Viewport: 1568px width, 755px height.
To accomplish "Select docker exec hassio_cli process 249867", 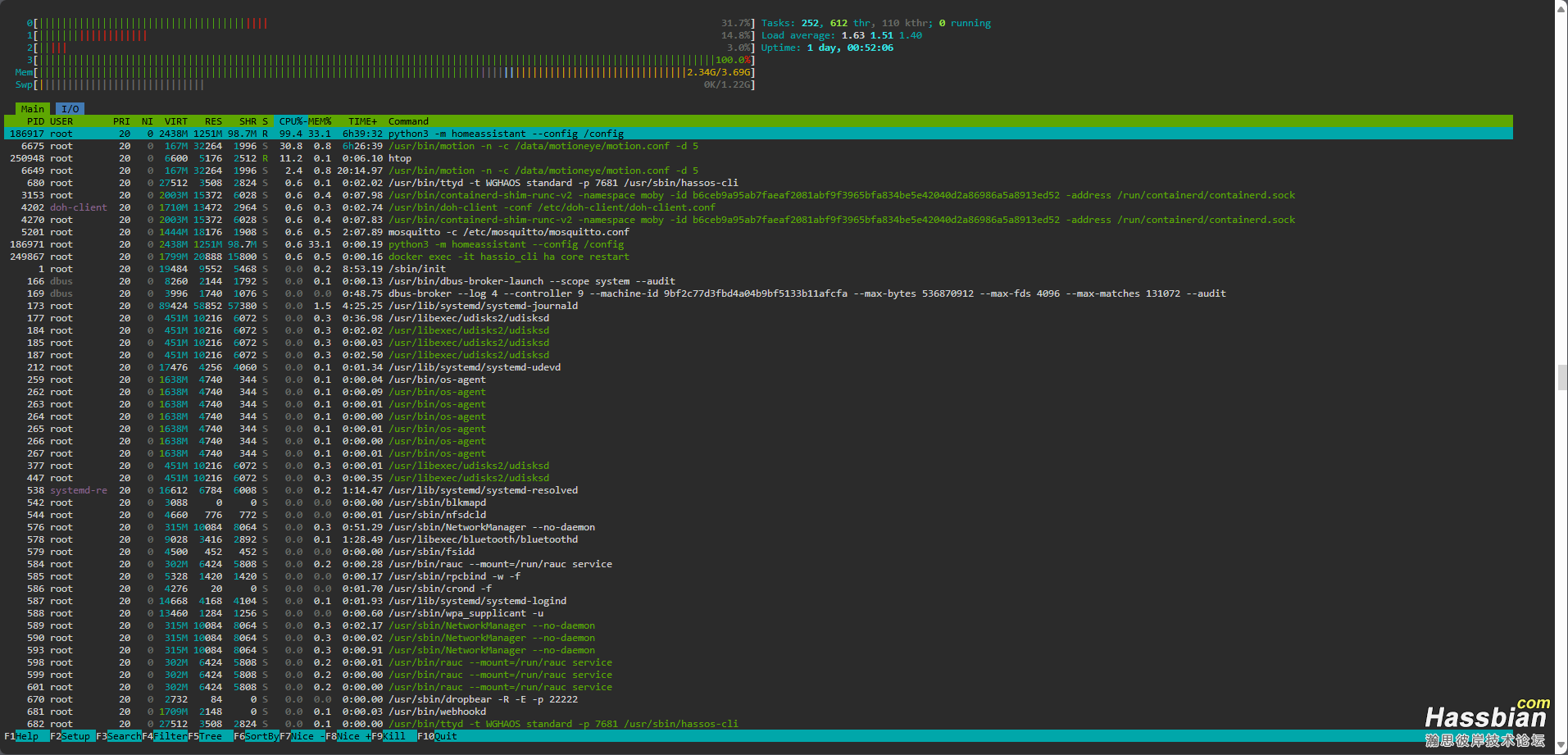I will (758, 257).
